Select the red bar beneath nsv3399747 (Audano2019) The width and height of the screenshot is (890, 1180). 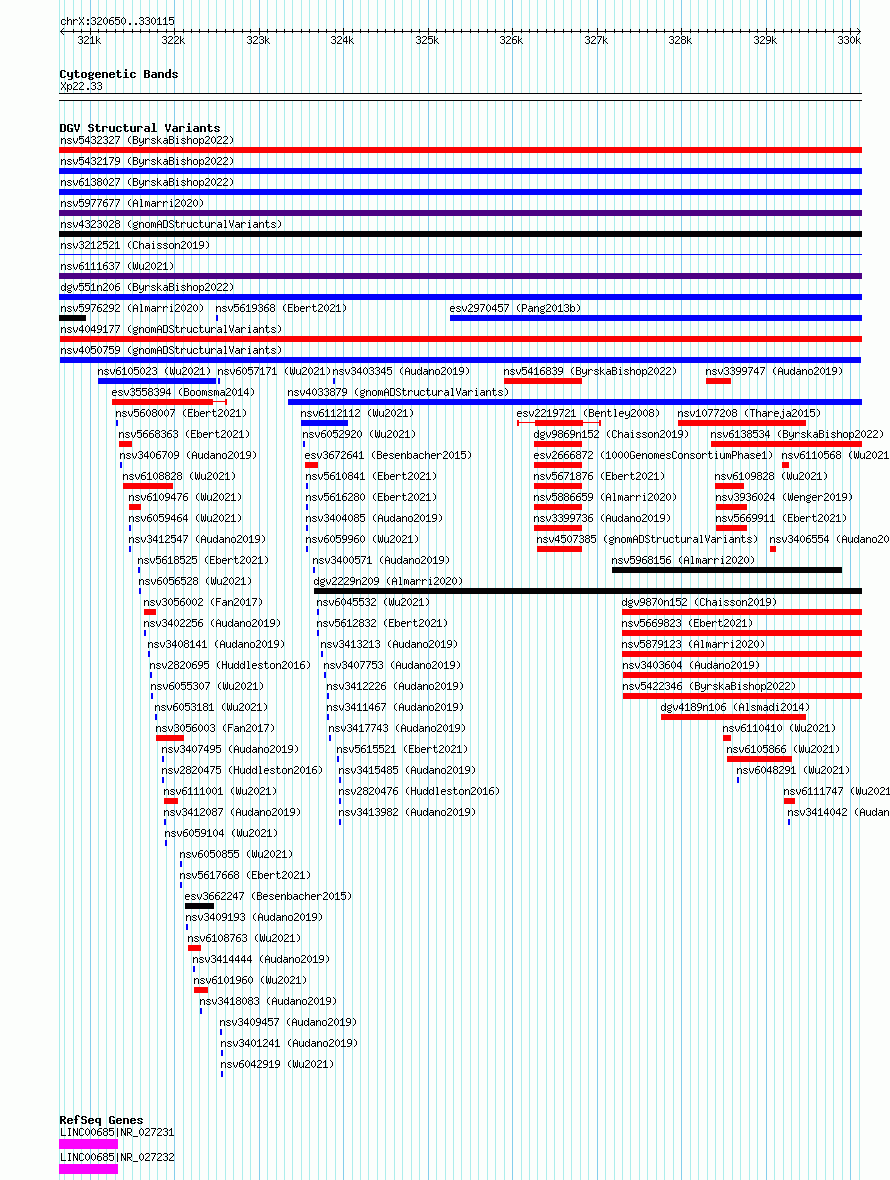(718, 382)
